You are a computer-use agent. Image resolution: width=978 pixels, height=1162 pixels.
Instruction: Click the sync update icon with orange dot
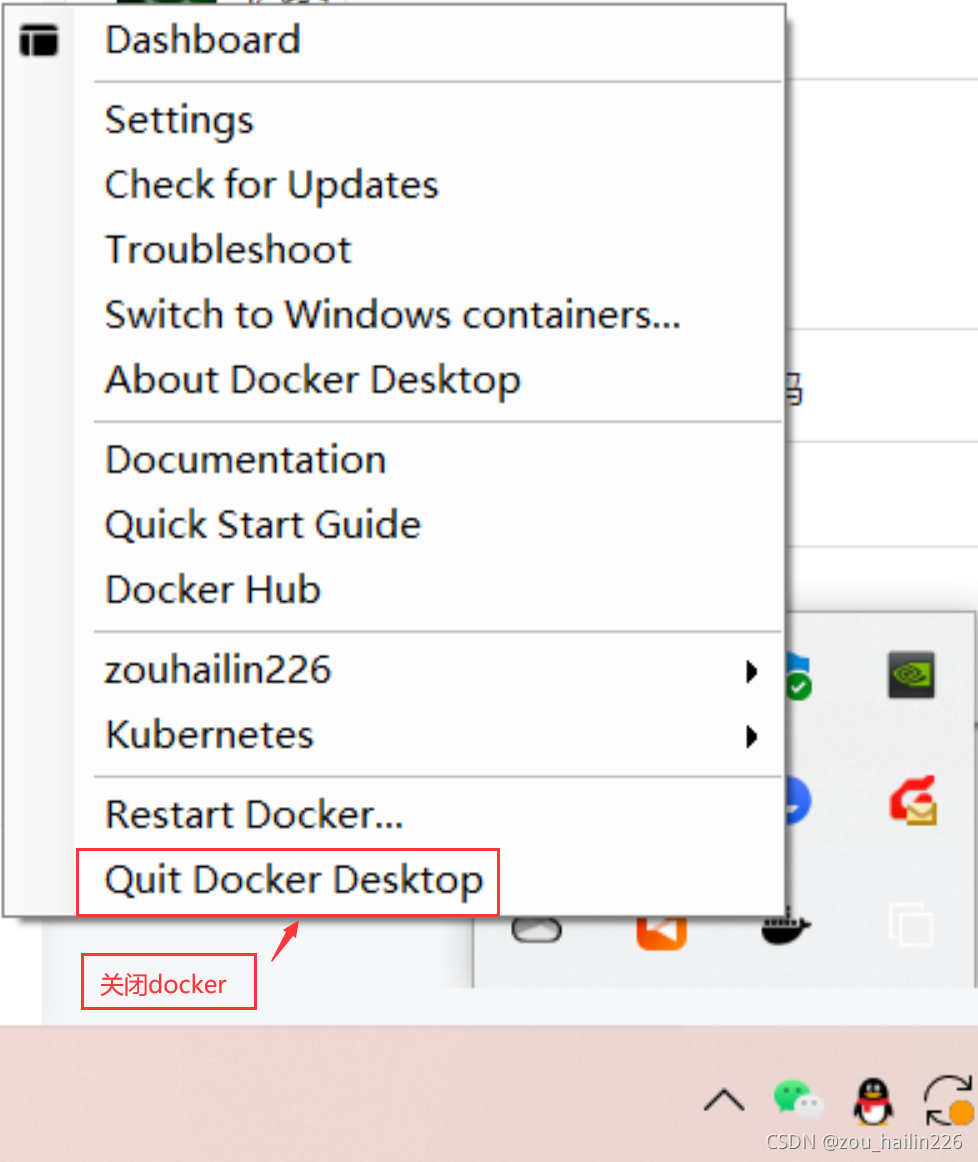pyautogui.click(x=947, y=1101)
